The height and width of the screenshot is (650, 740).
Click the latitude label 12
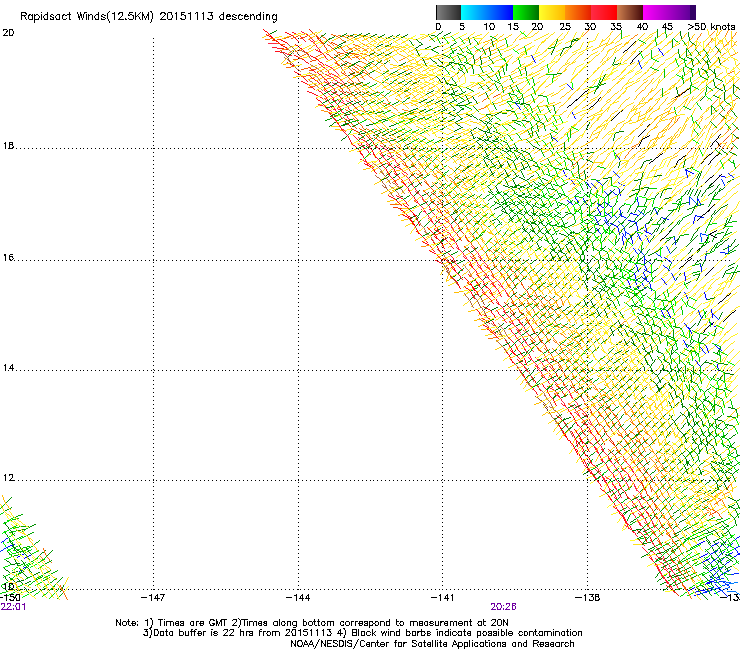click(x=8, y=478)
